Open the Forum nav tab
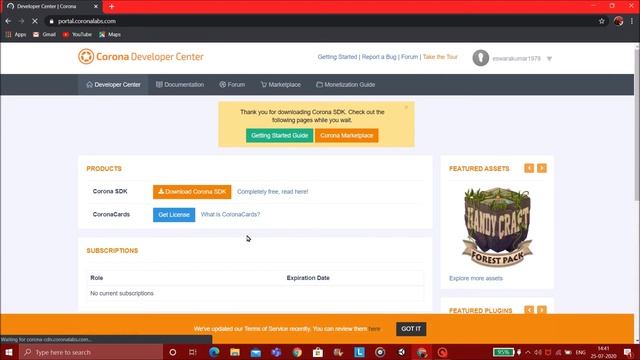The width and height of the screenshot is (640, 360). point(232,84)
